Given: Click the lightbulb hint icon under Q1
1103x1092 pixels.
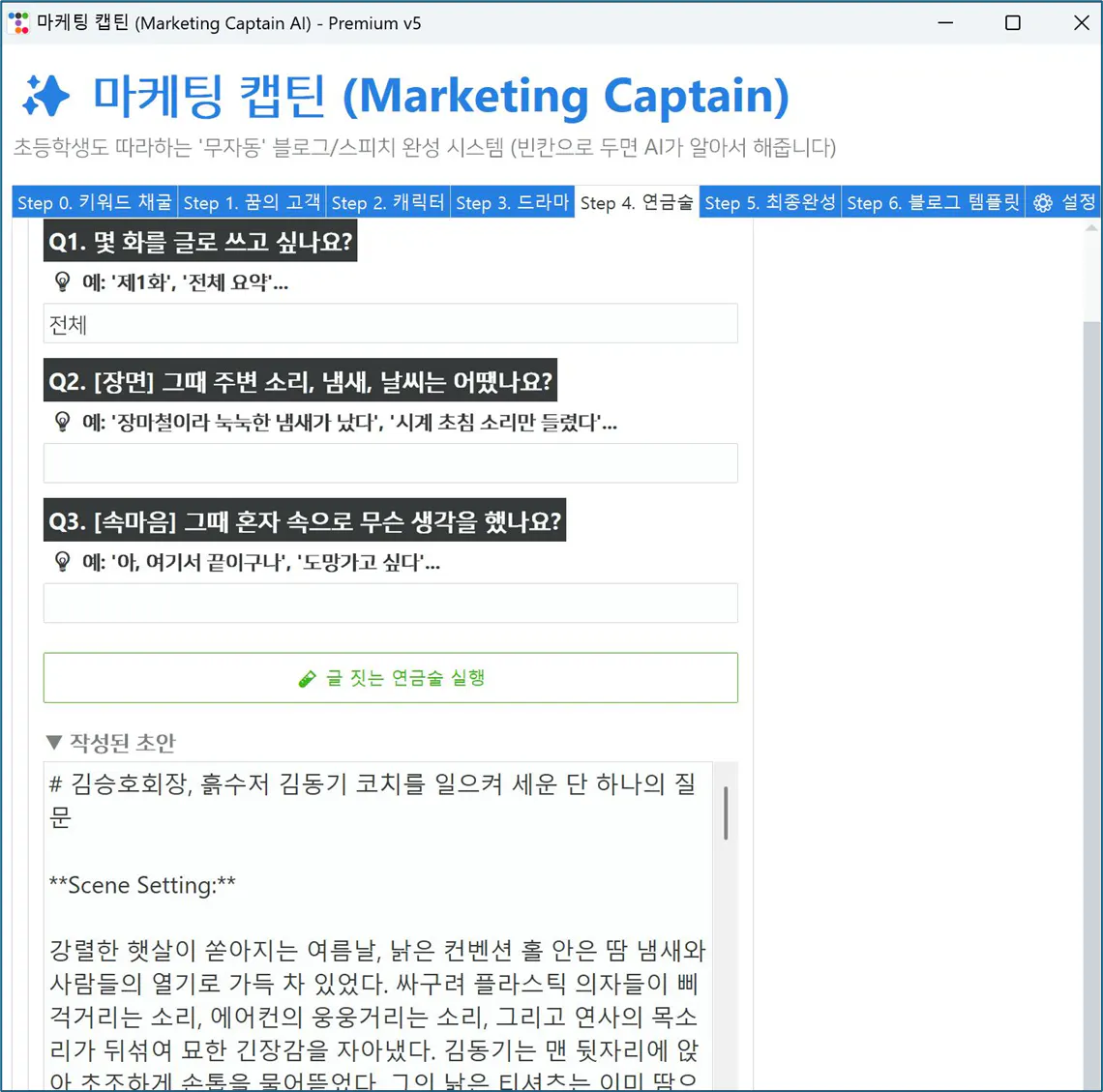Looking at the screenshot, I should [61, 281].
